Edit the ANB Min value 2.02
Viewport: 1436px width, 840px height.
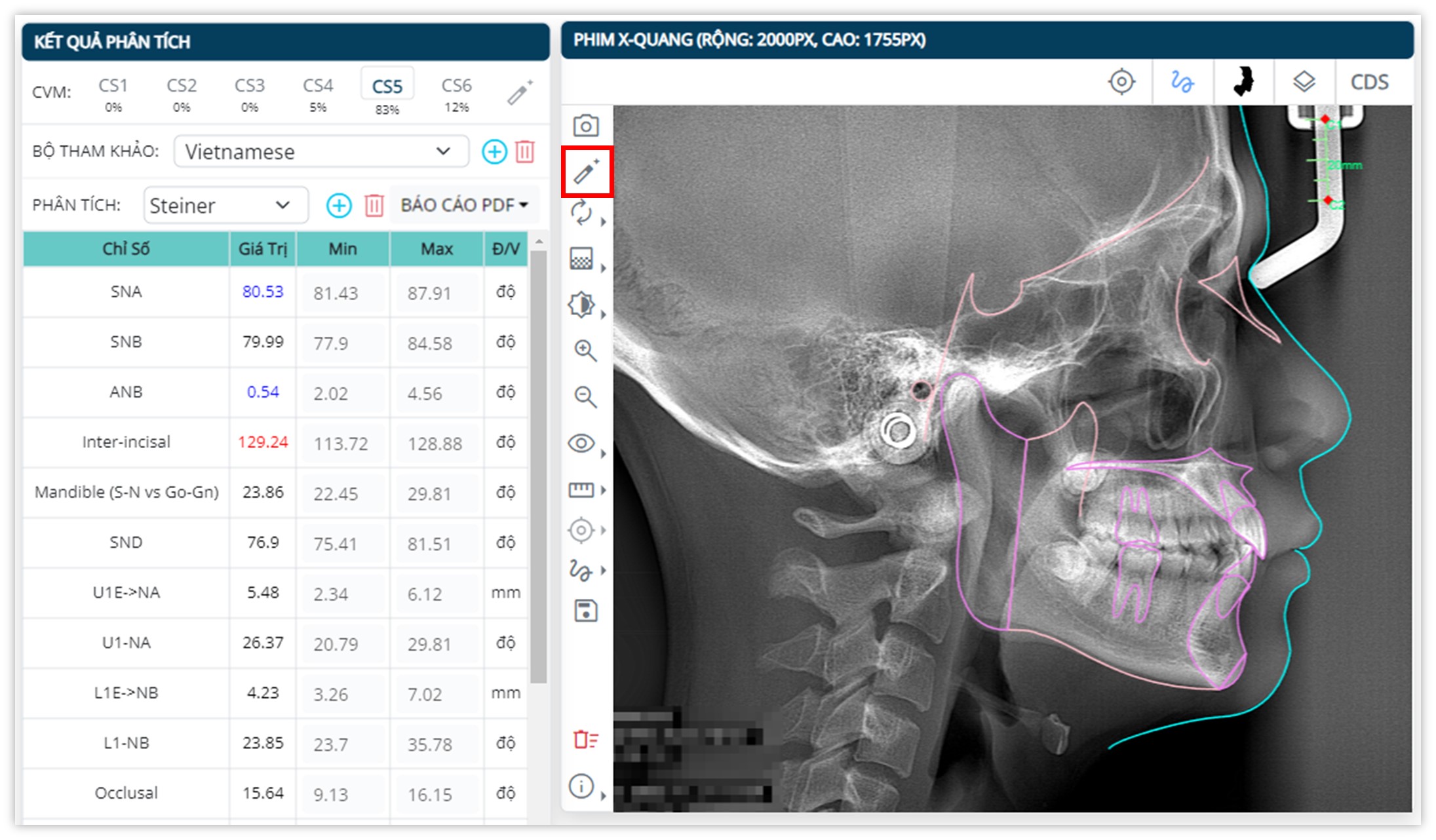[343, 393]
